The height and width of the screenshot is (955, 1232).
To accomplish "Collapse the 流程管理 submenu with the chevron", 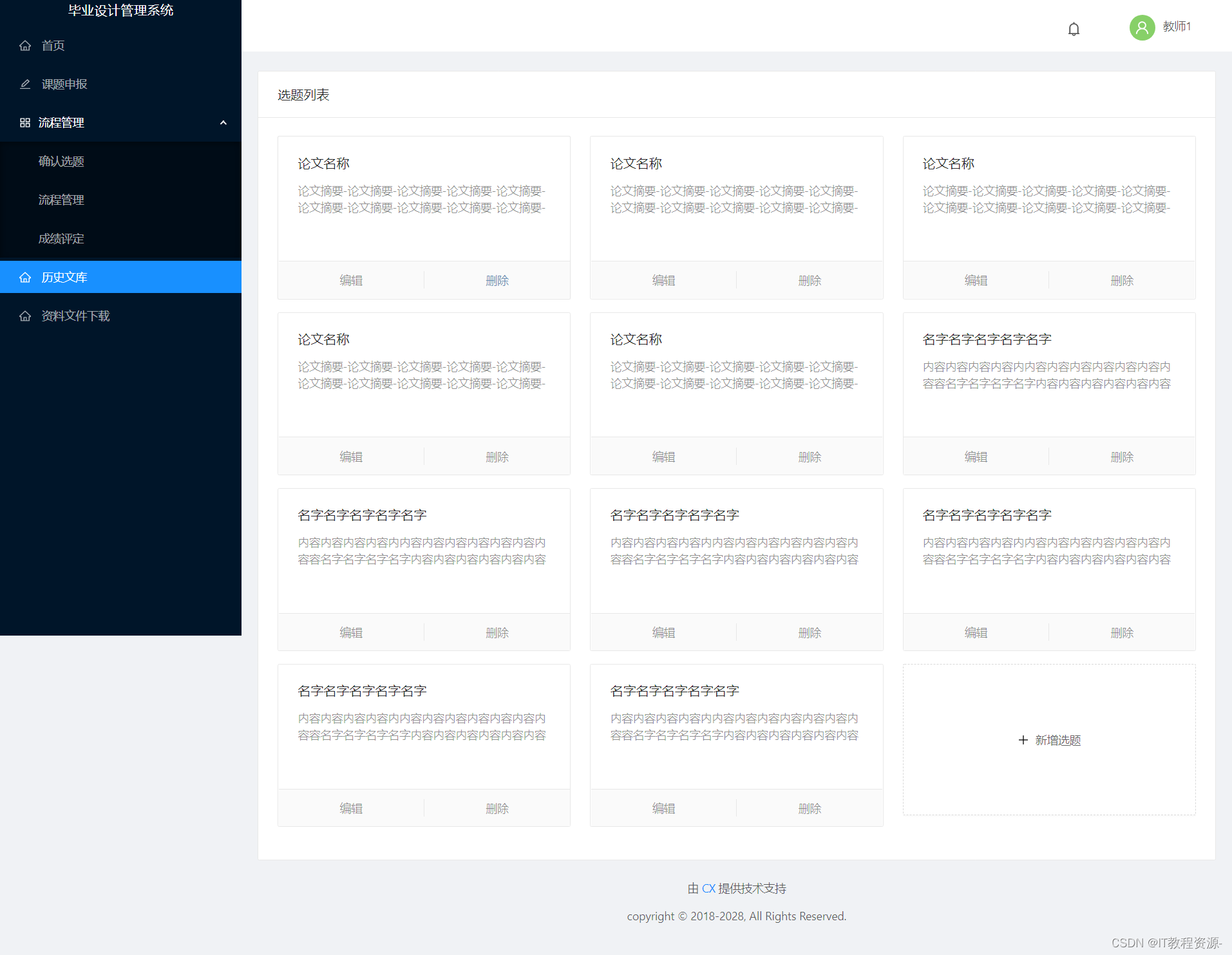I will click(x=223, y=122).
